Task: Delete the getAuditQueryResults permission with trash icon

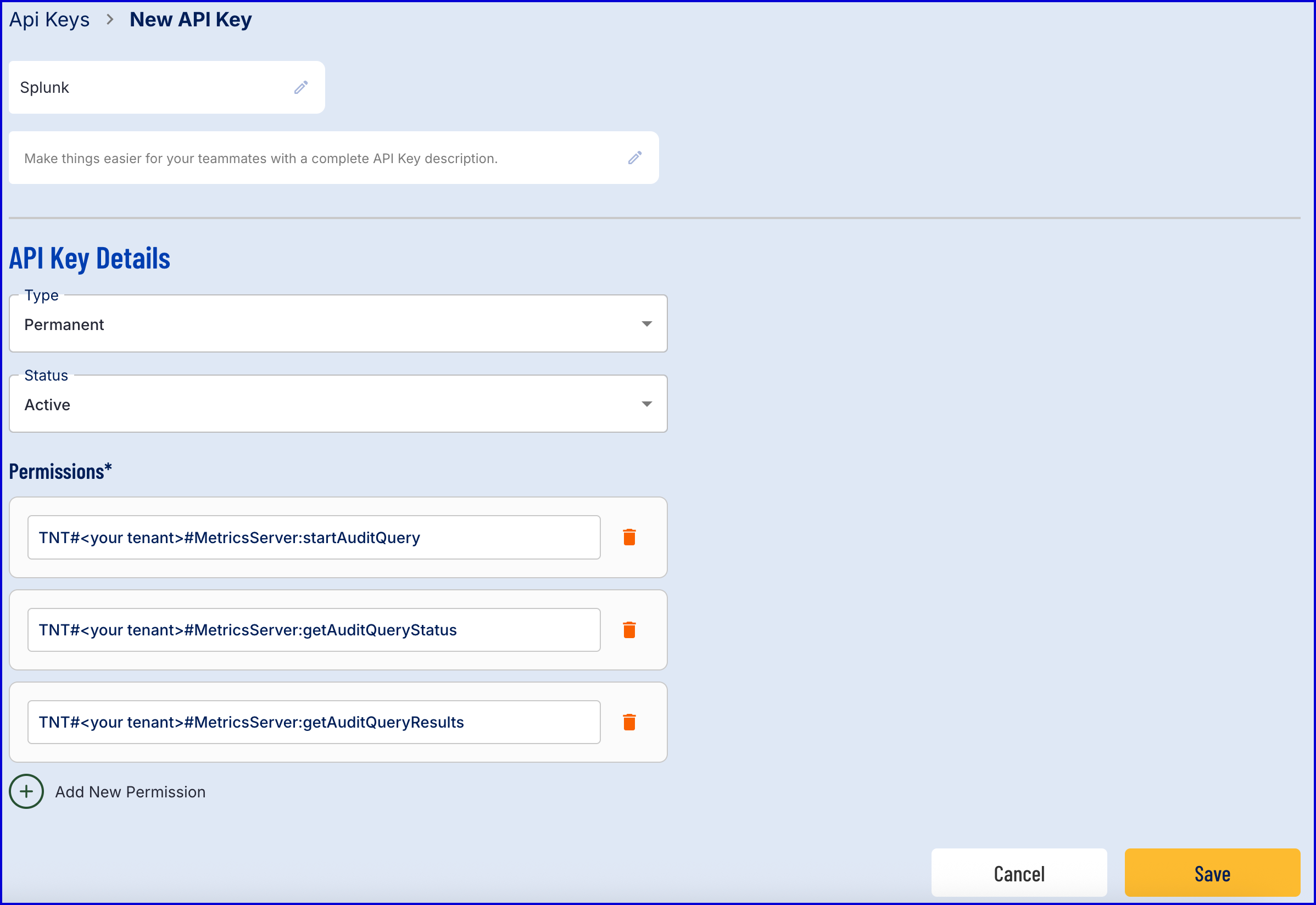Action: pos(629,722)
